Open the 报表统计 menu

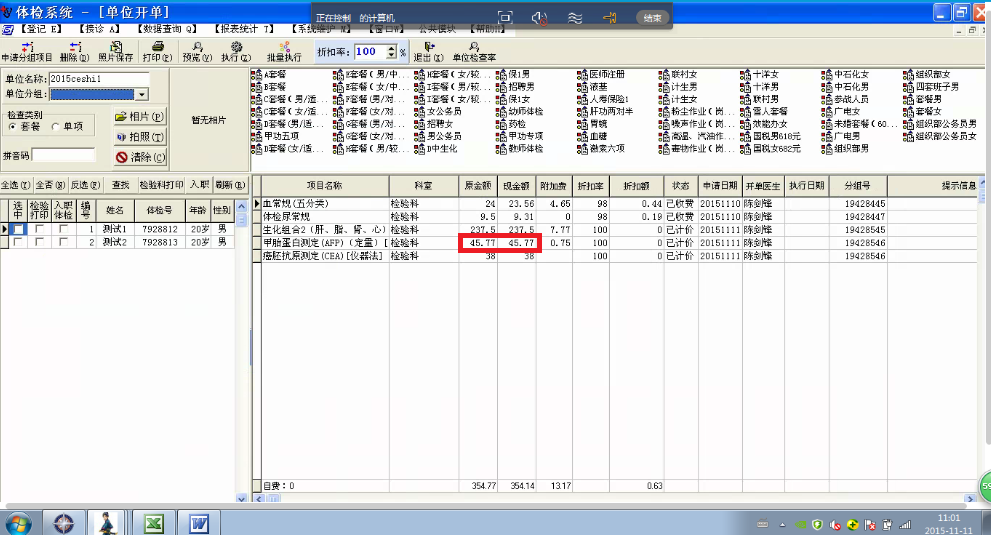[244, 30]
